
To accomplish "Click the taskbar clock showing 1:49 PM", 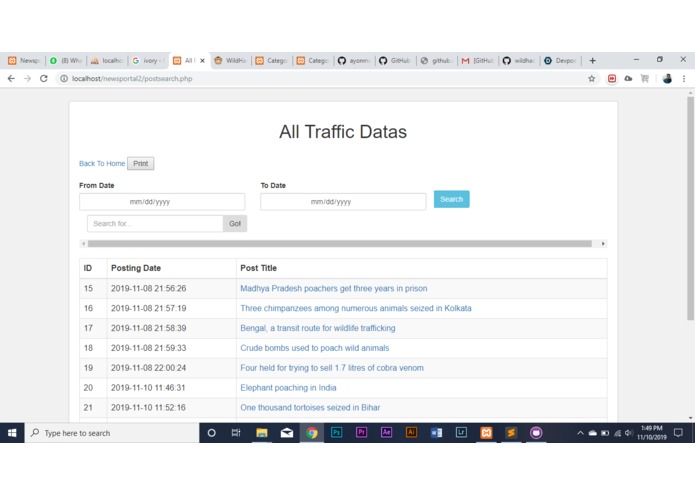I will 652,433.
